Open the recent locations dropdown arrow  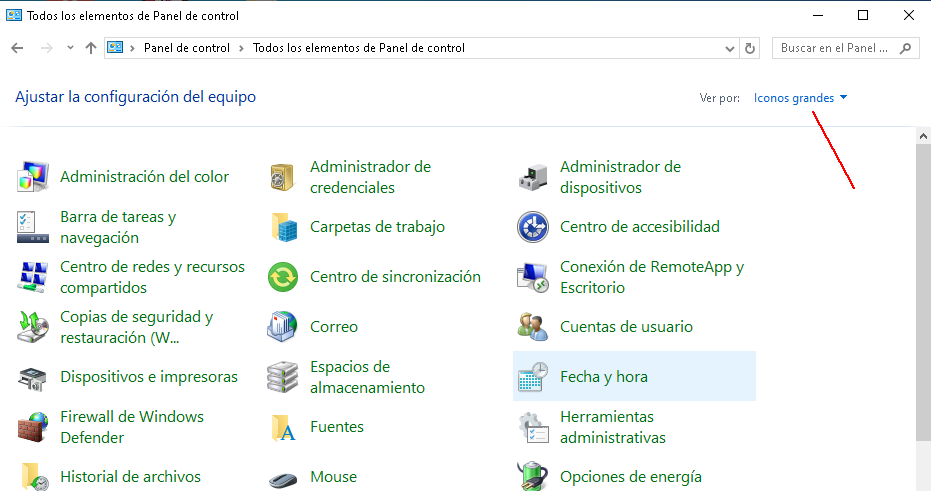[x=70, y=48]
